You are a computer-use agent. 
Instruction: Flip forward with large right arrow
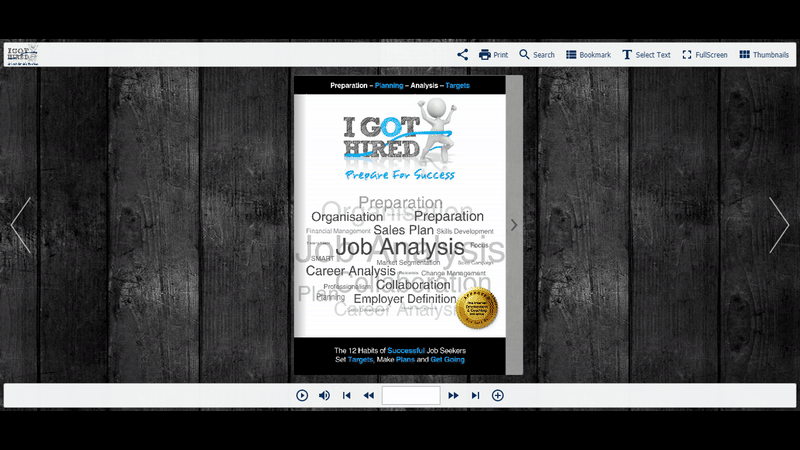779,225
